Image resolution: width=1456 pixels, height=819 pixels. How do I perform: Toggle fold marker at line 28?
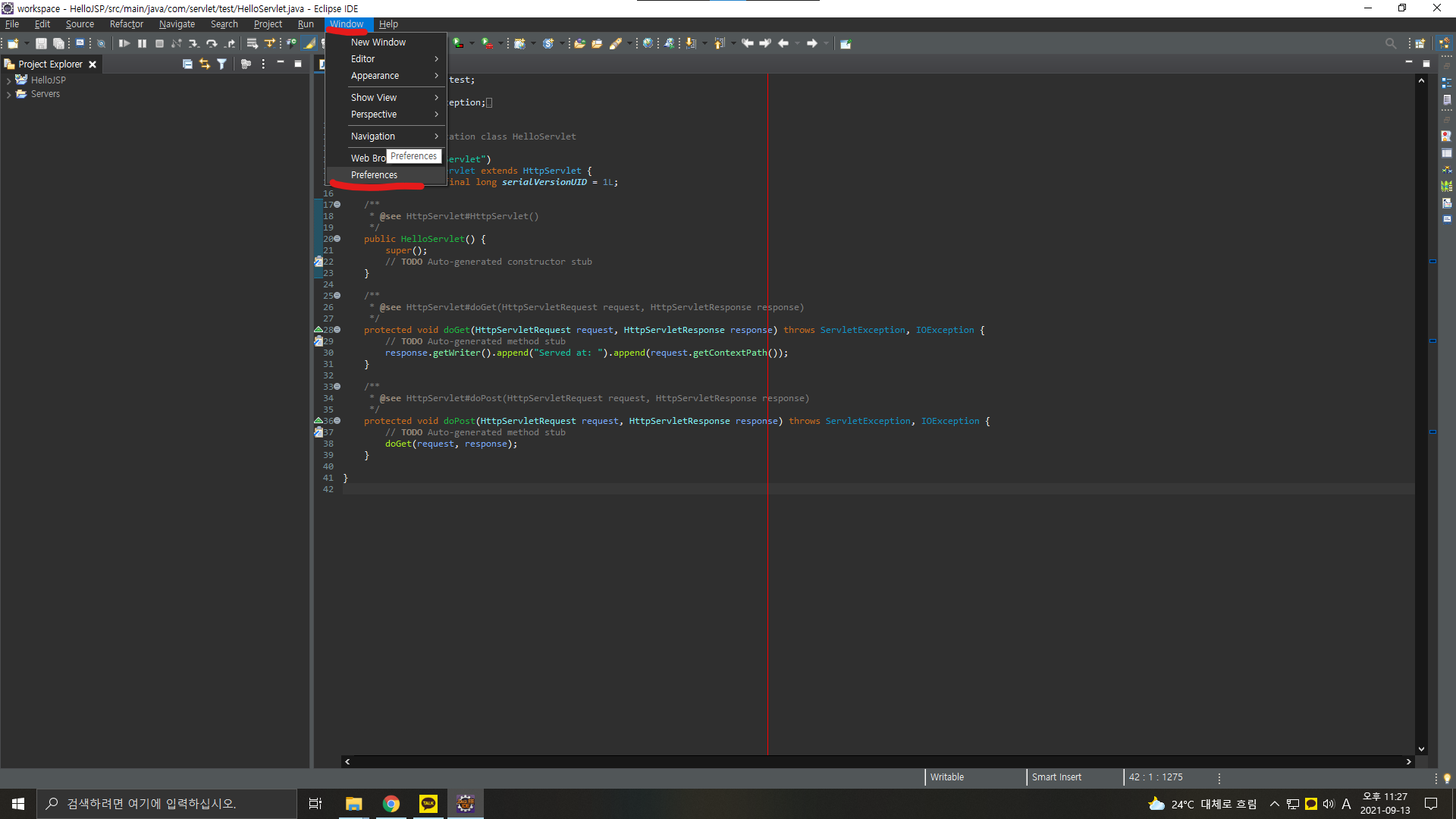click(337, 330)
